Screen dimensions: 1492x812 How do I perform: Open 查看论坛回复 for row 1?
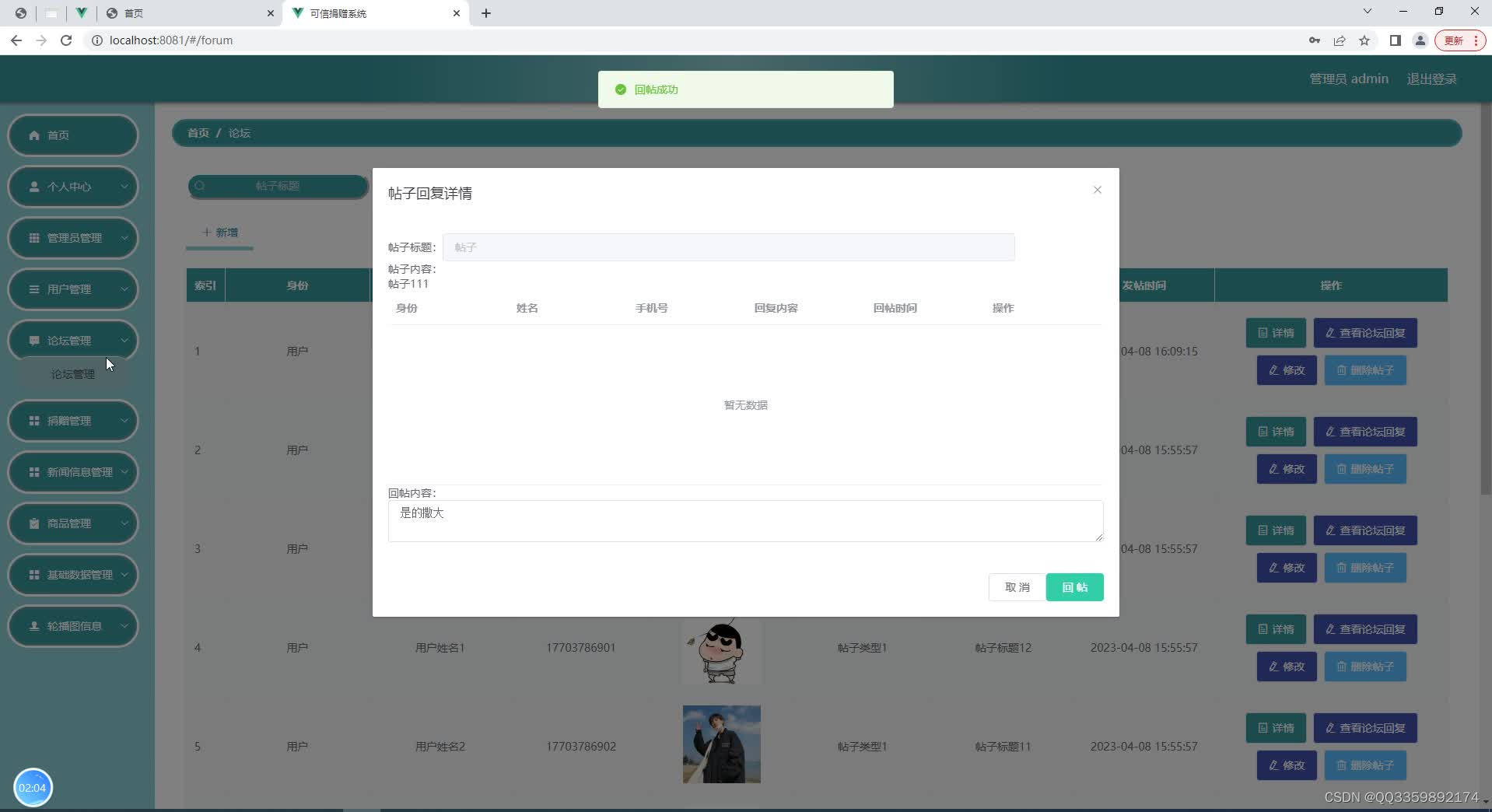tap(1365, 333)
